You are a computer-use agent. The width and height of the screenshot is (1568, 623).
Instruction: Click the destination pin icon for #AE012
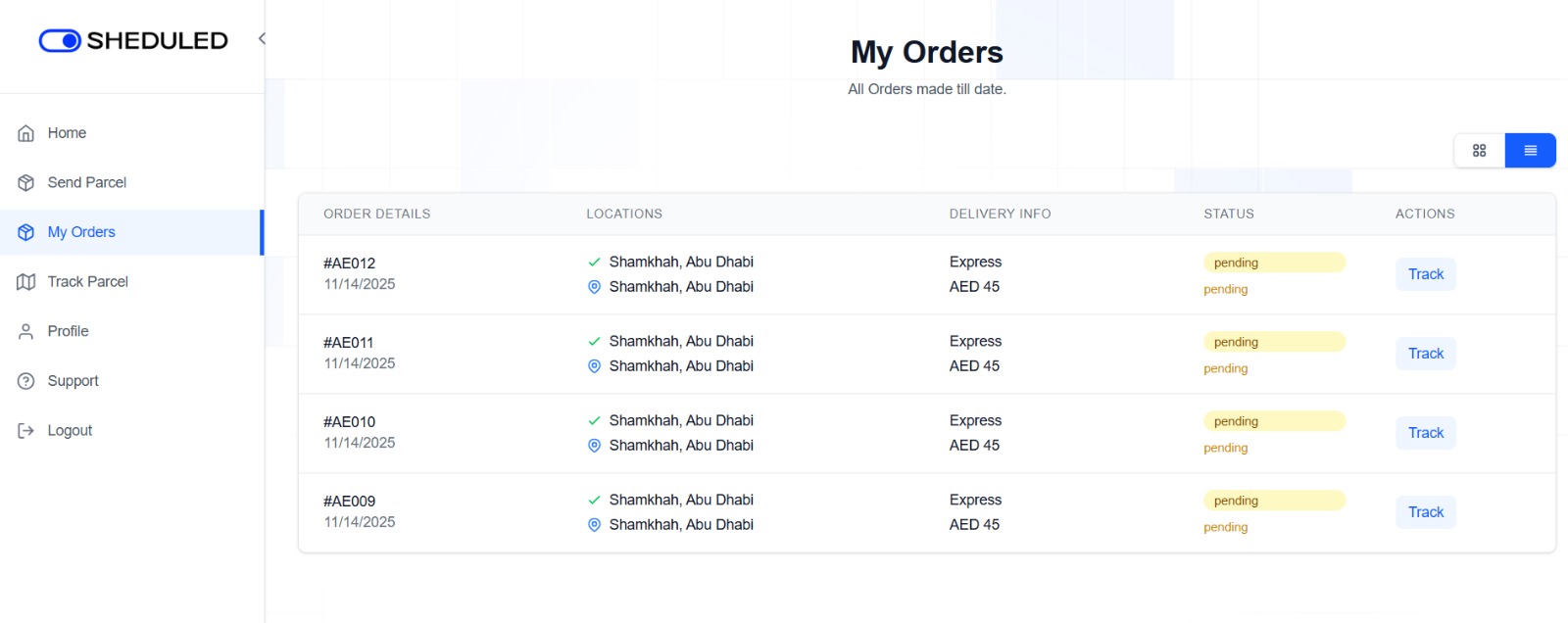594,287
